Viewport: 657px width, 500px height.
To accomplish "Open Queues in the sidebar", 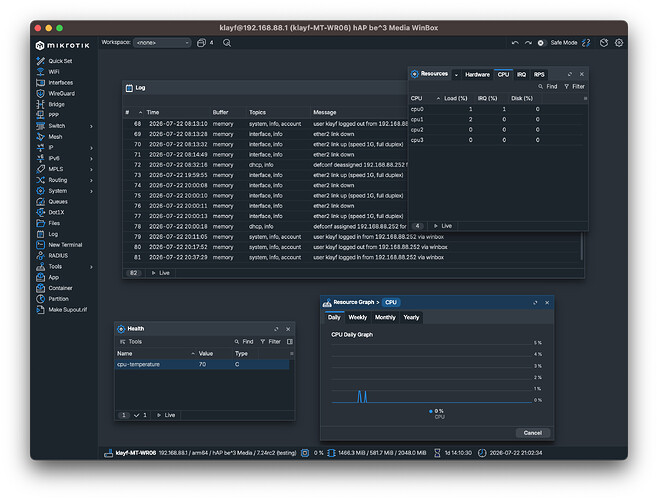I will coord(58,202).
